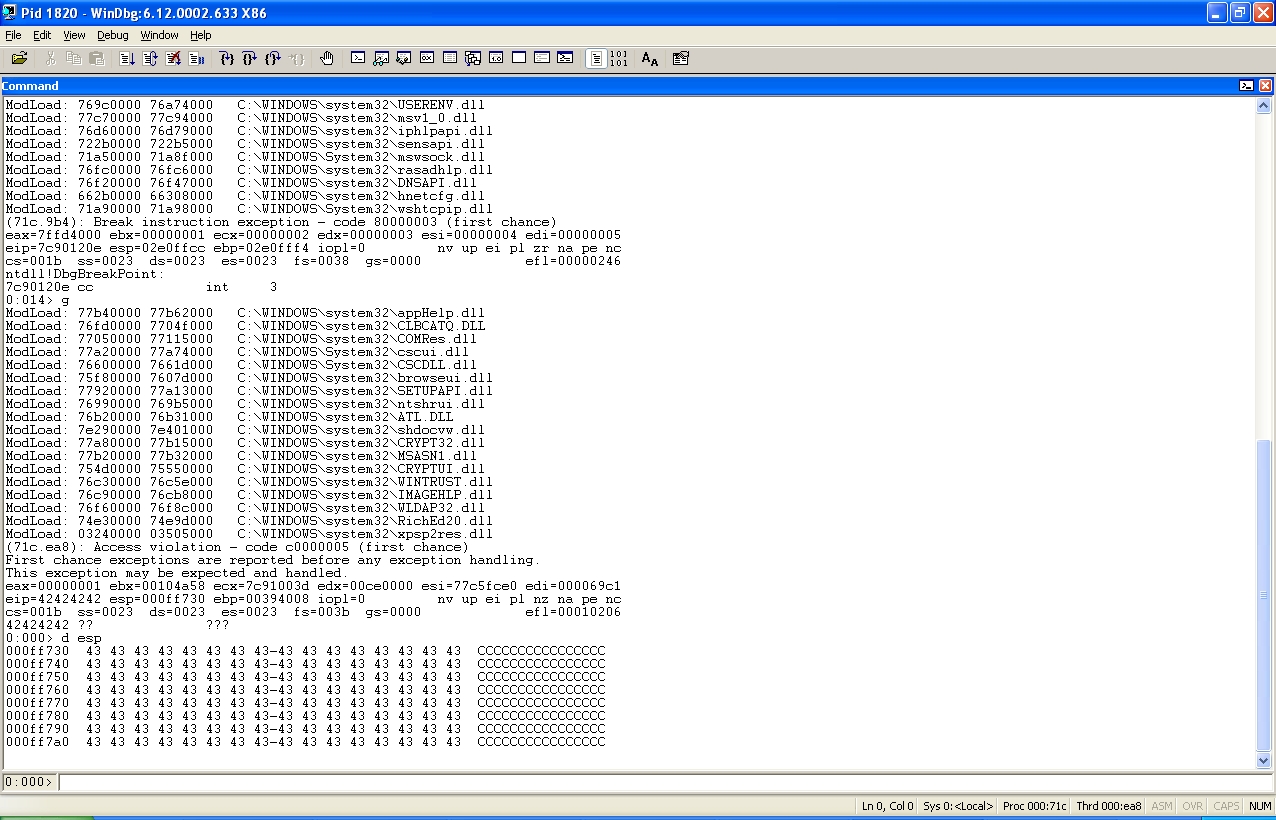Image resolution: width=1276 pixels, height=820 pixels.
Task: Open the View menu
Action: coord(74,35)
